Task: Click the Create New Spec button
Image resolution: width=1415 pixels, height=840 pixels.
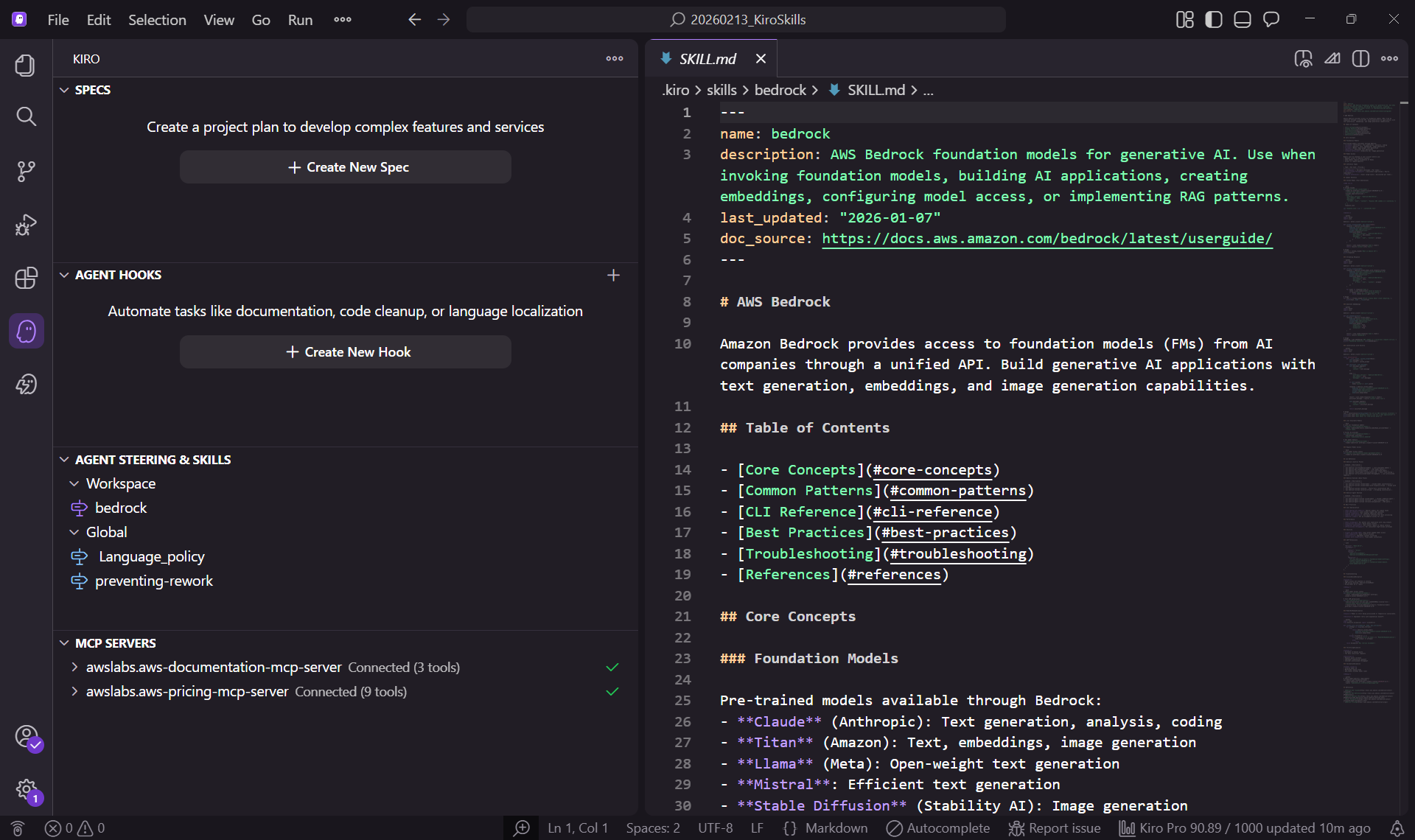Action: click(x=346, y=167)
